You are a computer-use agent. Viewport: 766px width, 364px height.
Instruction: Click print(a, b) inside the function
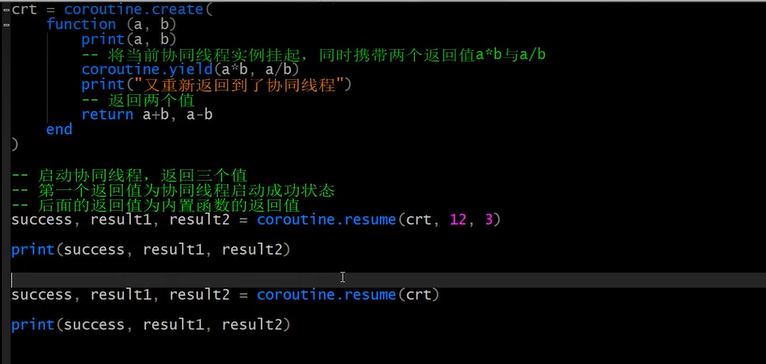[129, 39]
